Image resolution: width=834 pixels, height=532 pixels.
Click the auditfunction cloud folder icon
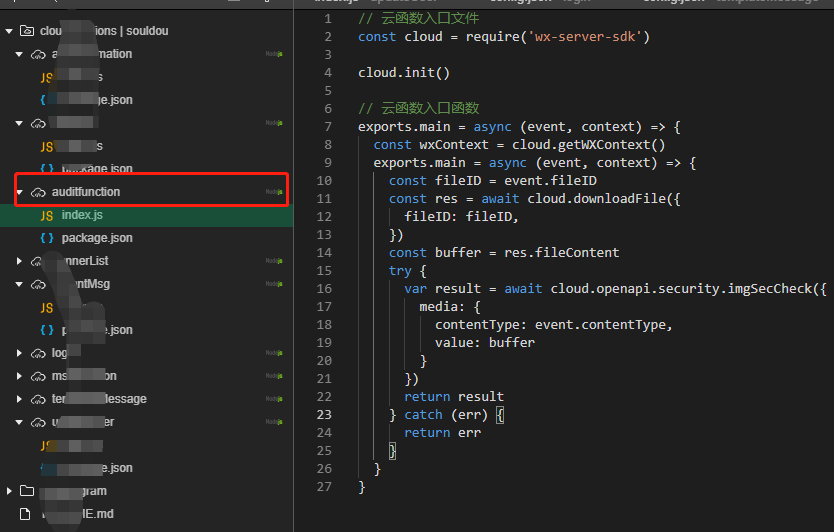tap(39, 192)
